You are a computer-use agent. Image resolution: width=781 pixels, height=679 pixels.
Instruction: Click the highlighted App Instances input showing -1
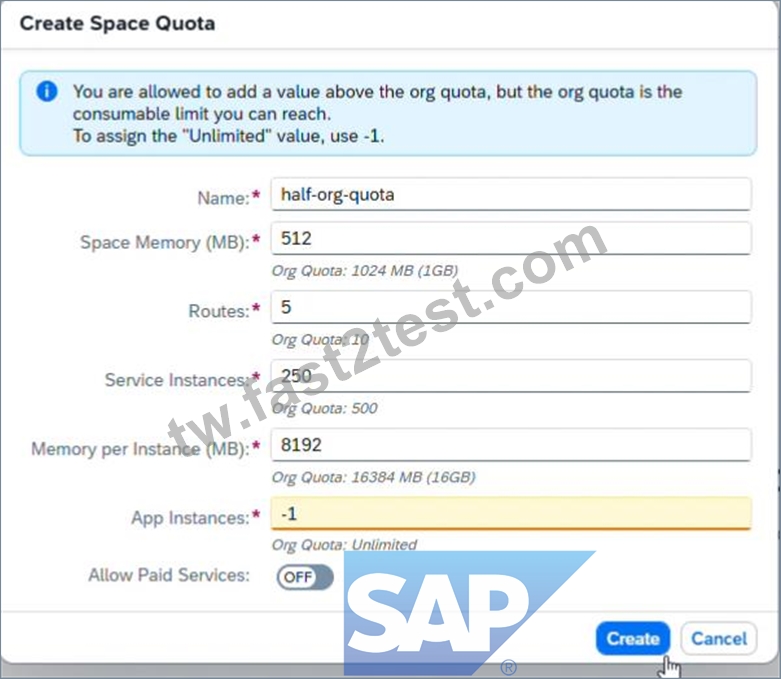511,513
